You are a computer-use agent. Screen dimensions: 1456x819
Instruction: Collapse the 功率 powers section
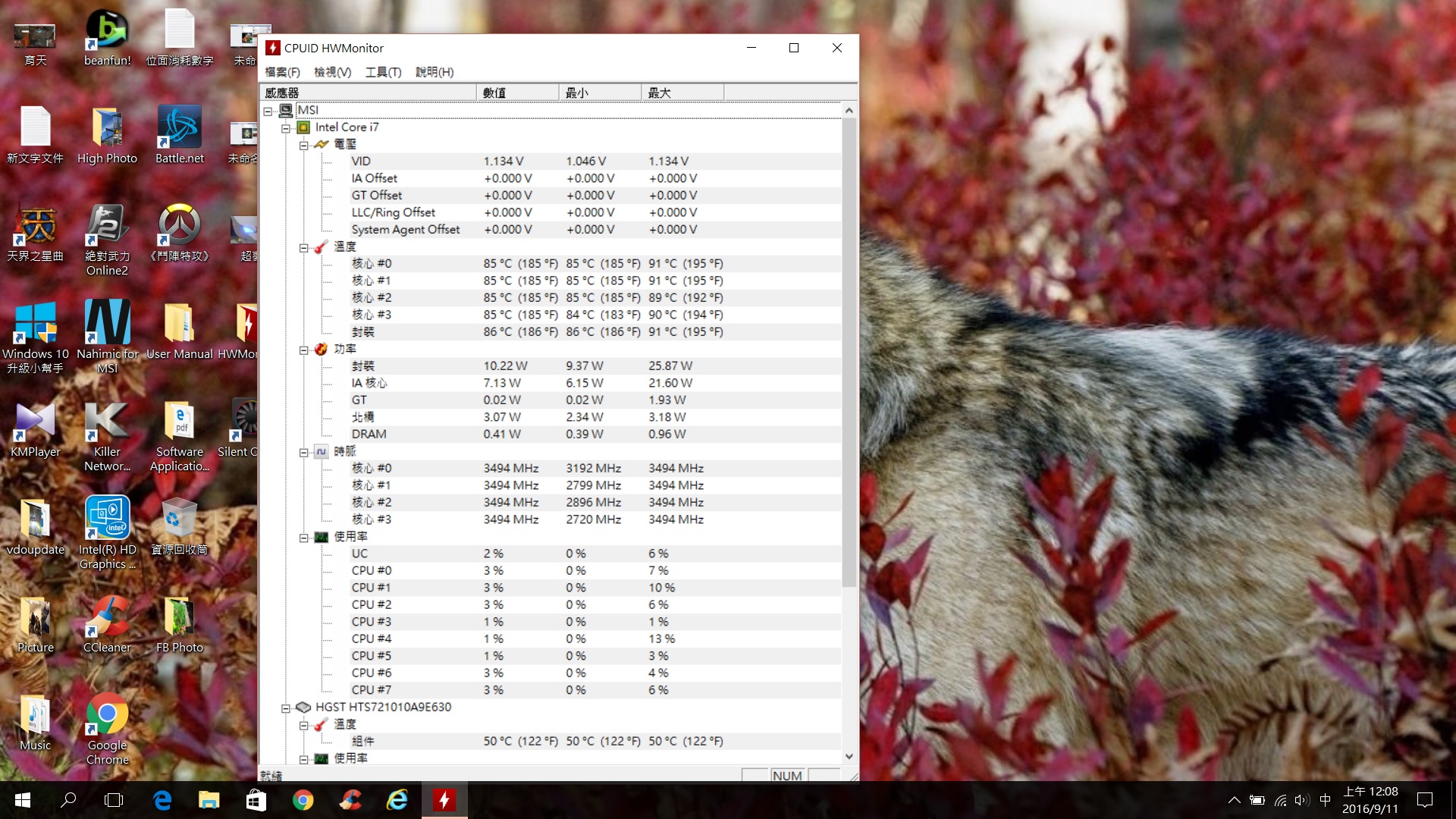point(303,350)
